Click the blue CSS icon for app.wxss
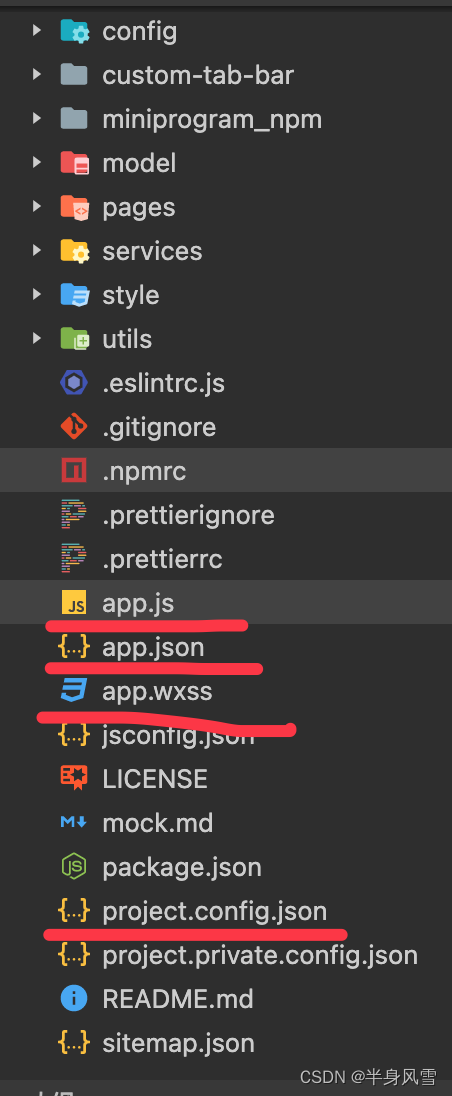The image size is (452, 1096). [74, 691]
